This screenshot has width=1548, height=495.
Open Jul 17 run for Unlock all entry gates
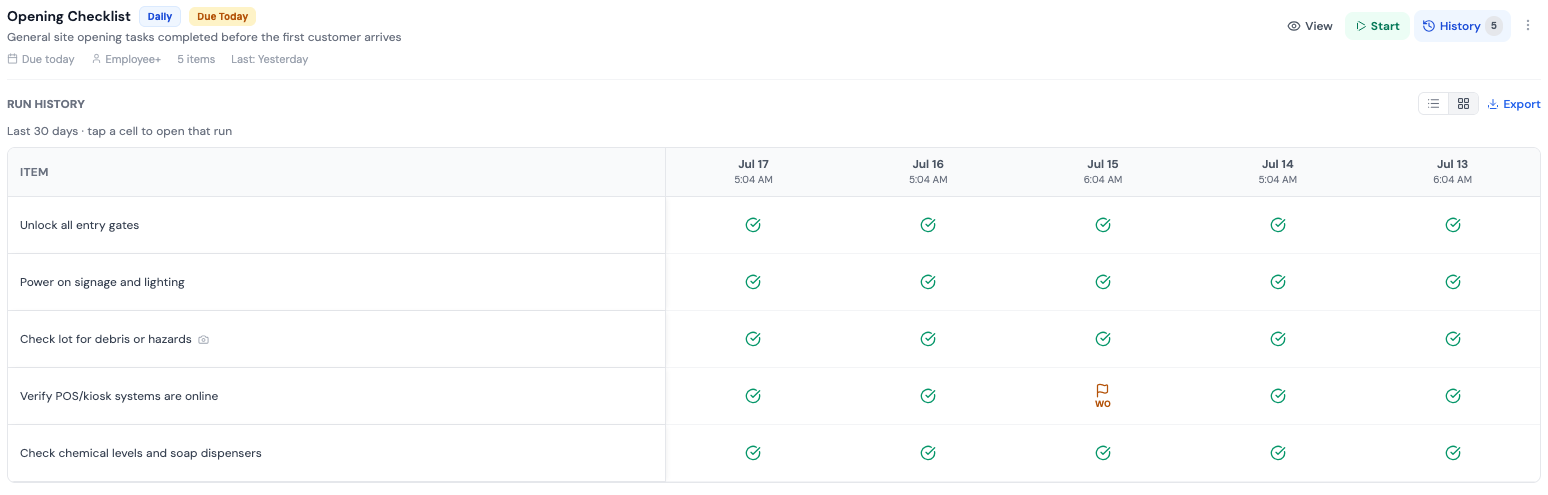pos(753,225)
